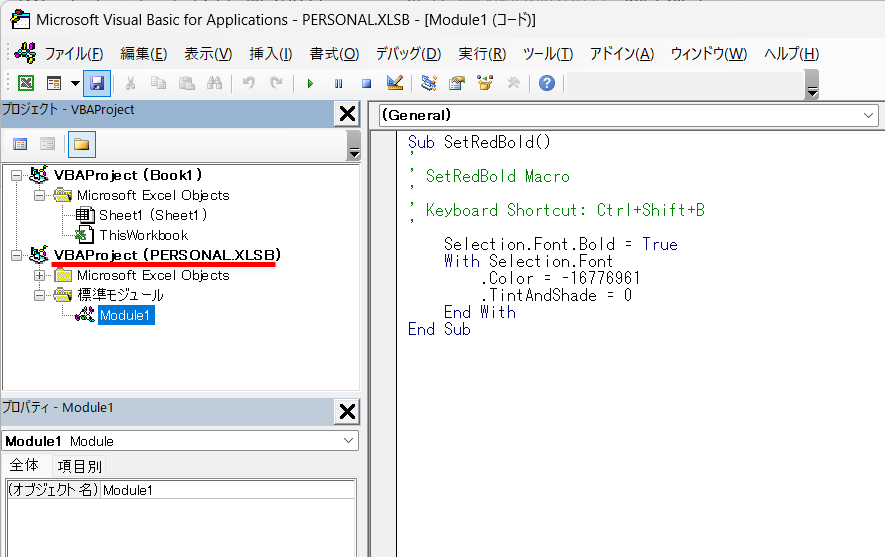
Task: Select VBAProject (PERSONAL.XLSB) tree item
Action: point(167,255)
